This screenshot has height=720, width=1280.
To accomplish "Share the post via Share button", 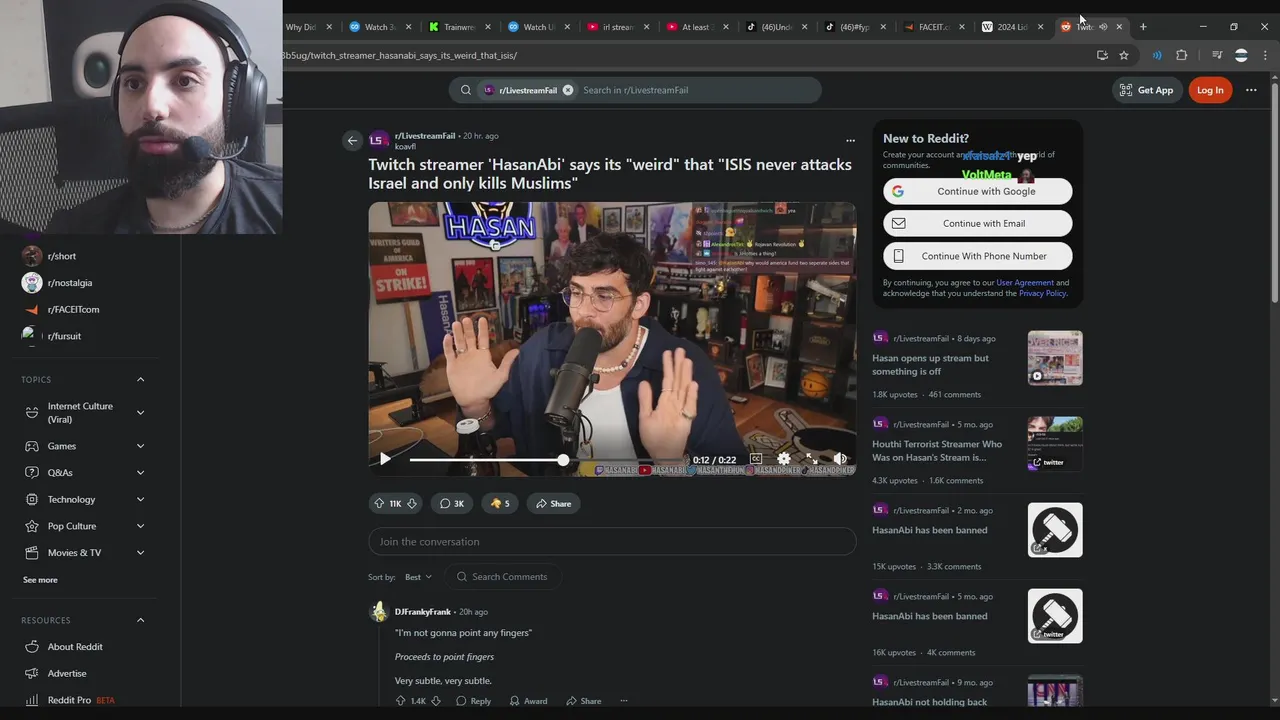I will click(x=553, y=504).
